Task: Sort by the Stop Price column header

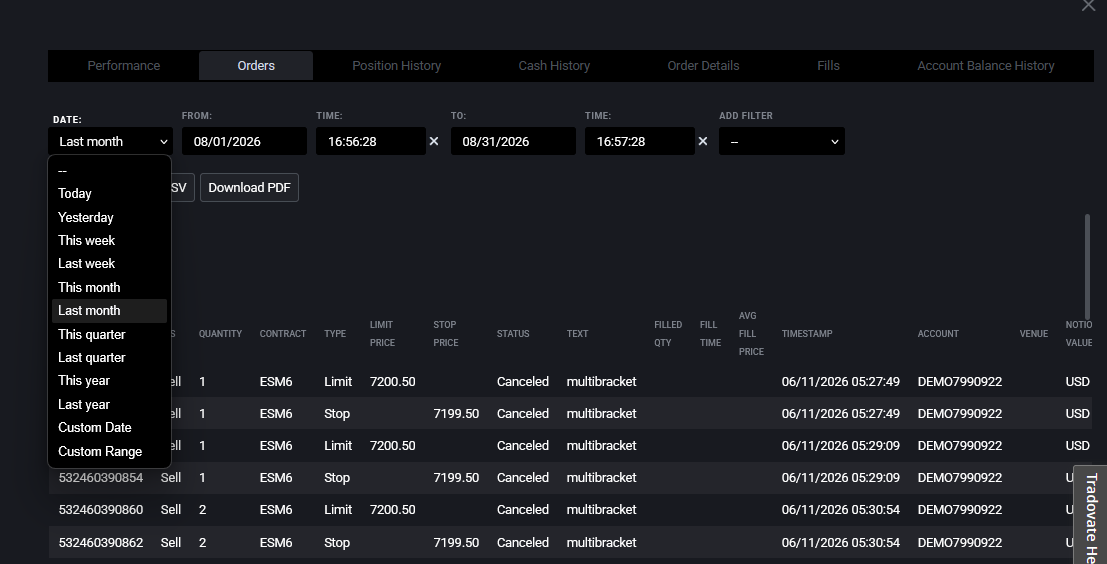Action: click(445, 334)
